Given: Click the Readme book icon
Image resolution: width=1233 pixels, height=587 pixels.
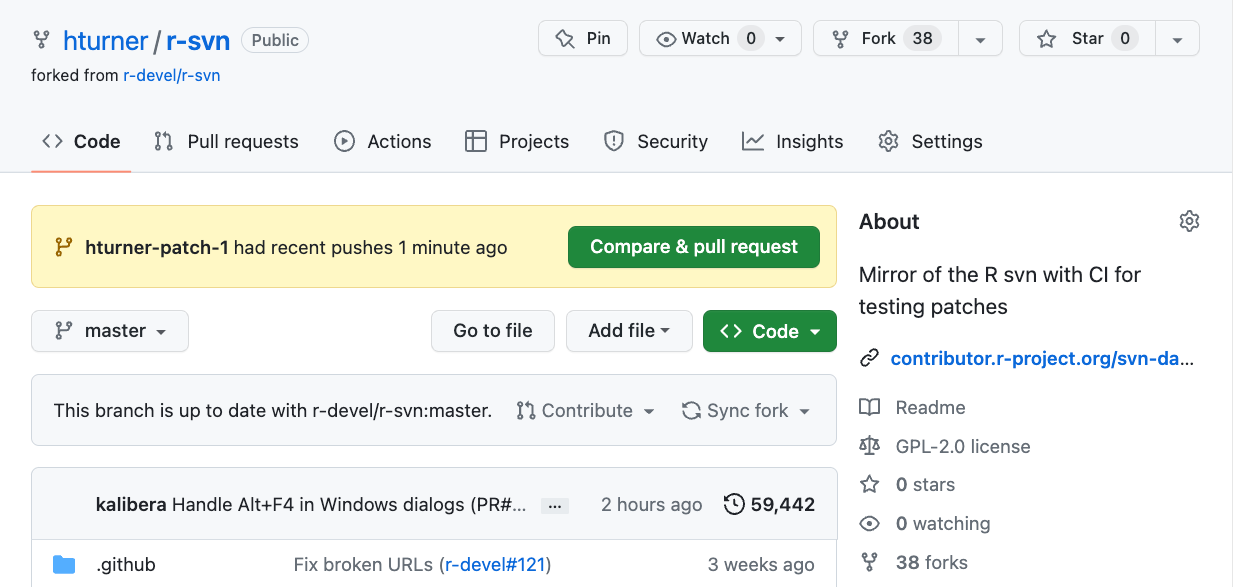Looking at the screenshot, I should (x=870, y=407).
